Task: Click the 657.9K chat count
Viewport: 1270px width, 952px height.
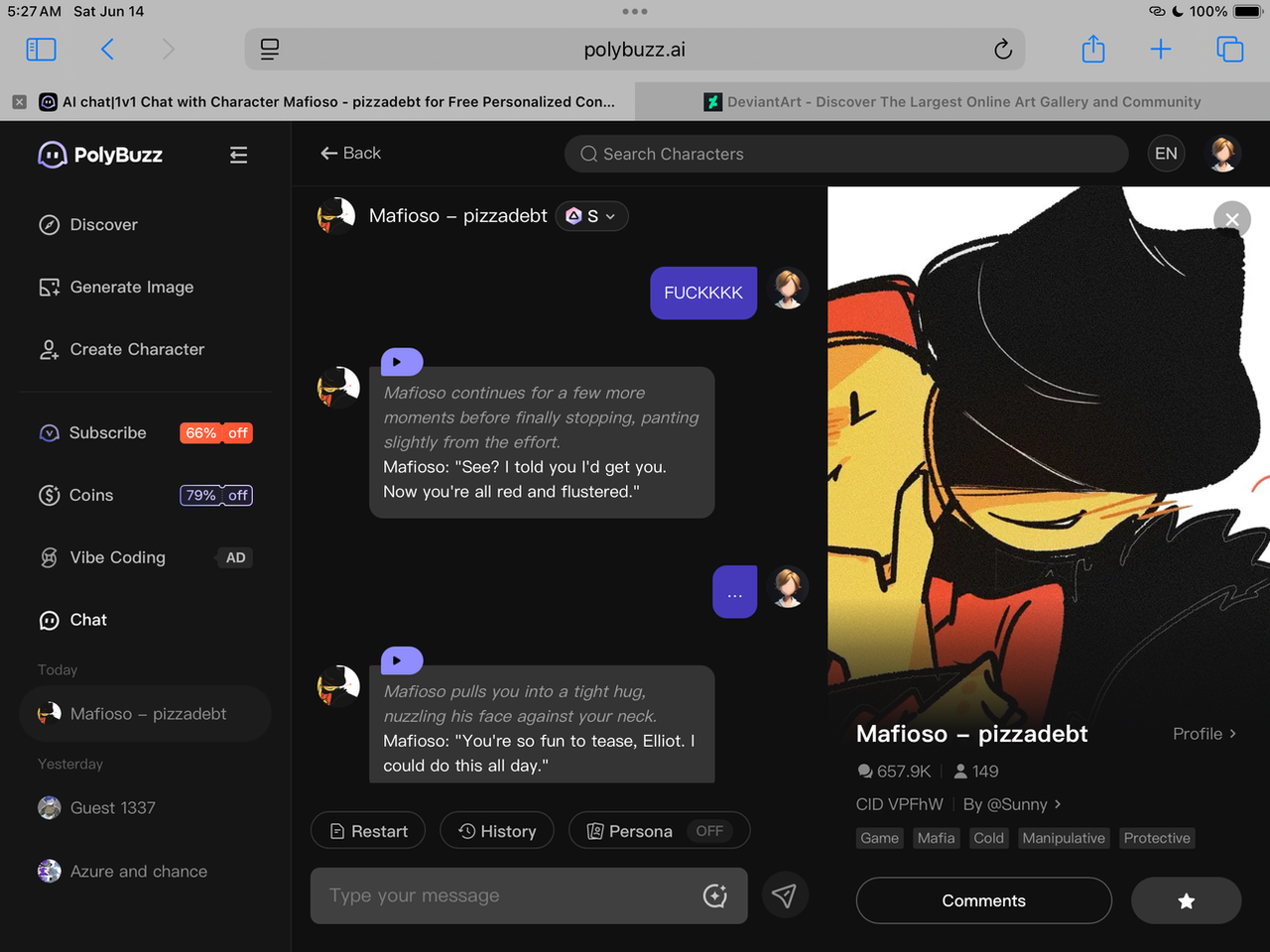Action: tap(894, 772)
